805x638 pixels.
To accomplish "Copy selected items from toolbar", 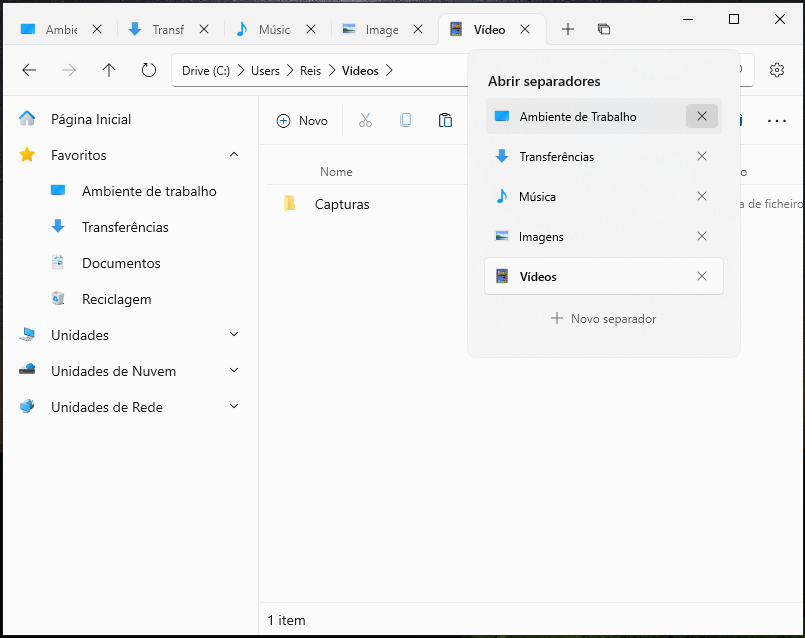I will click(x=405, y=121).
